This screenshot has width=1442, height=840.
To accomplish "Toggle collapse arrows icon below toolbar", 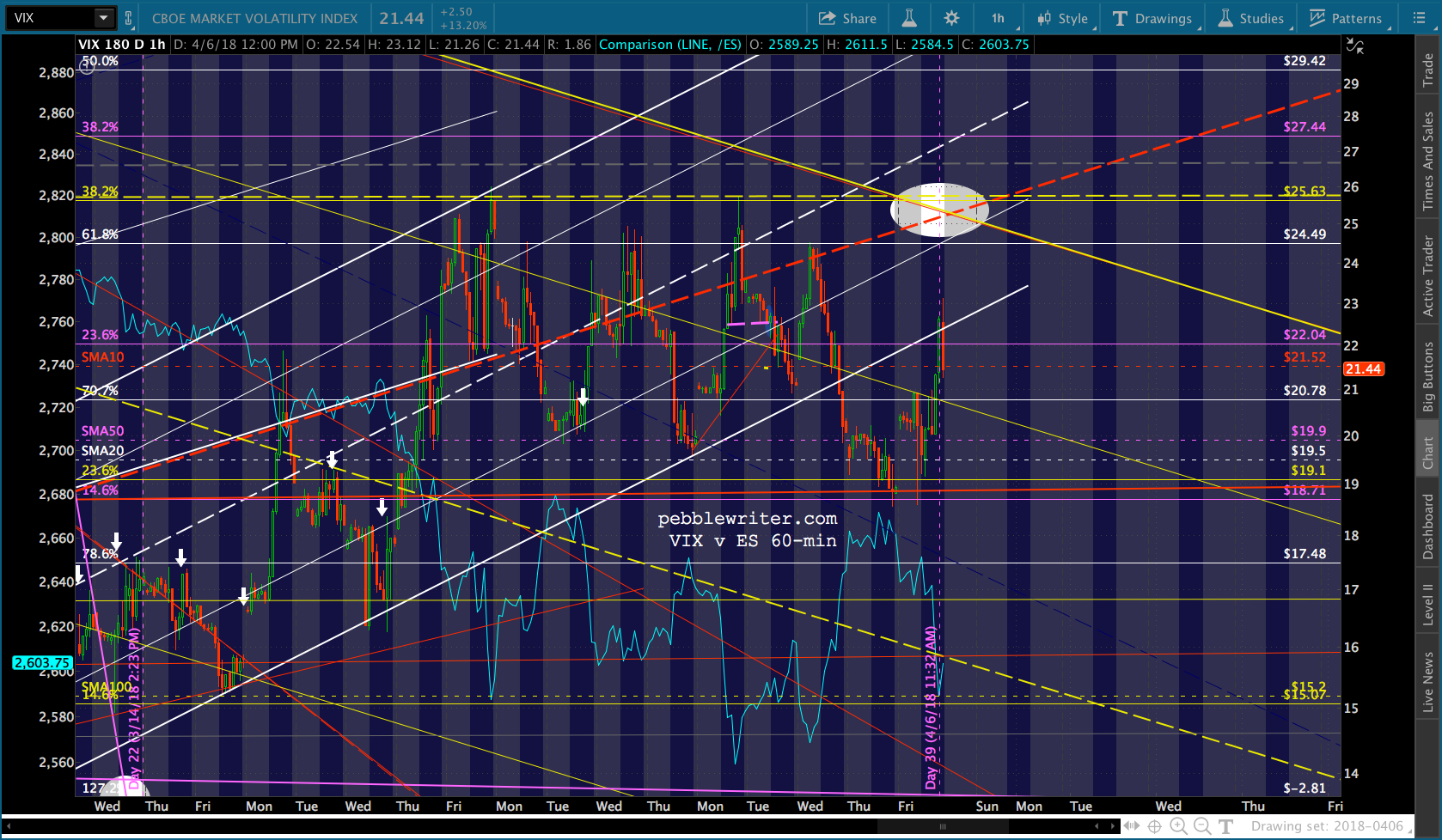I will [x=1355, y=46].
